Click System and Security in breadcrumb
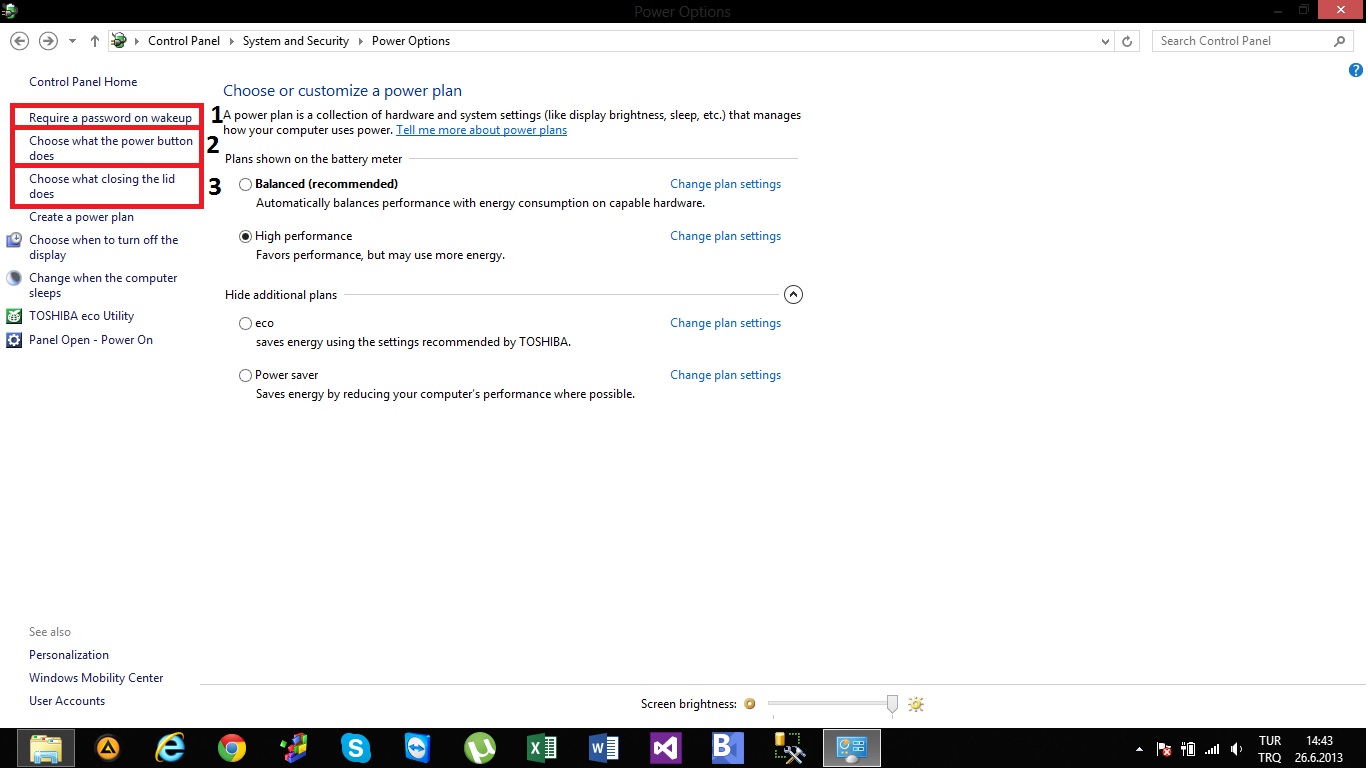The height and width of the screenshot is (770, 1368). tap(295, 41)
